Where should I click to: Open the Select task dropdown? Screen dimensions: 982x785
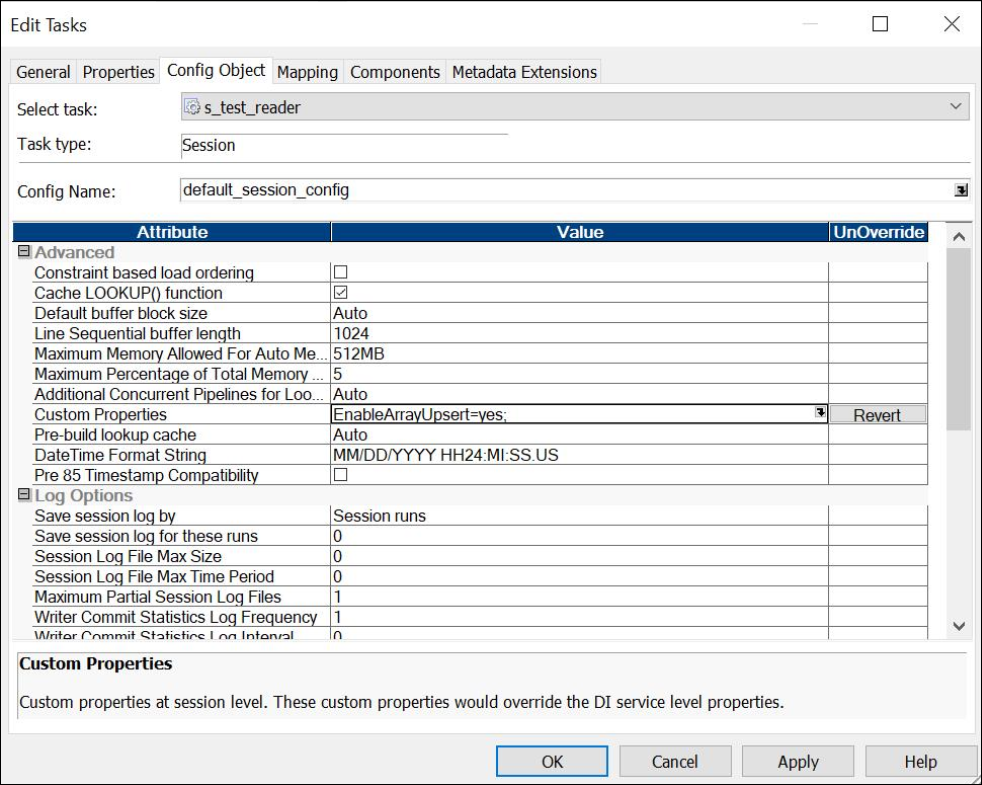[575, 107]
